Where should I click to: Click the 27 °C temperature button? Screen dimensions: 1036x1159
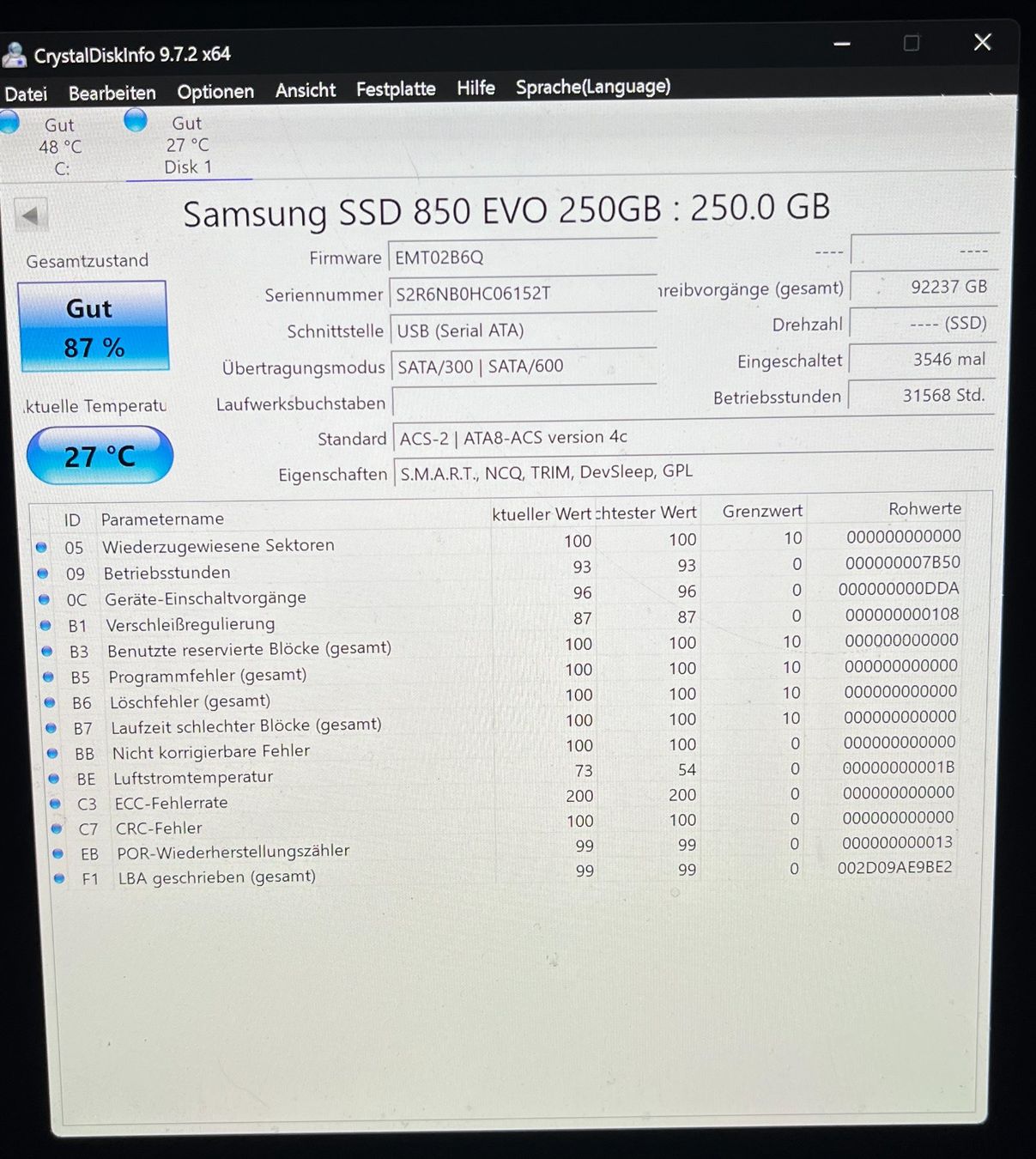click(100, 455)
